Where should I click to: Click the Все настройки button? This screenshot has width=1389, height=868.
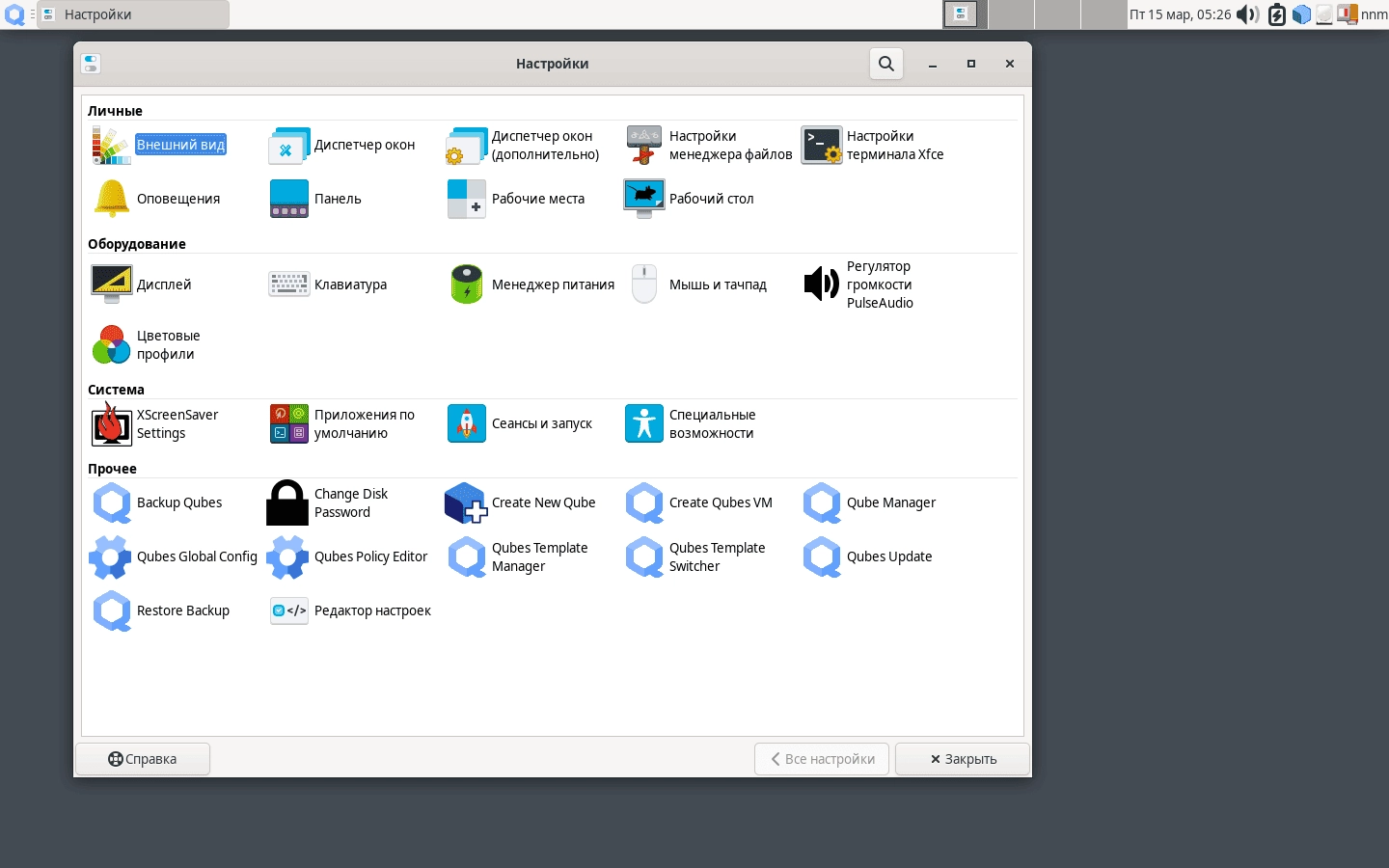[823, 759]
